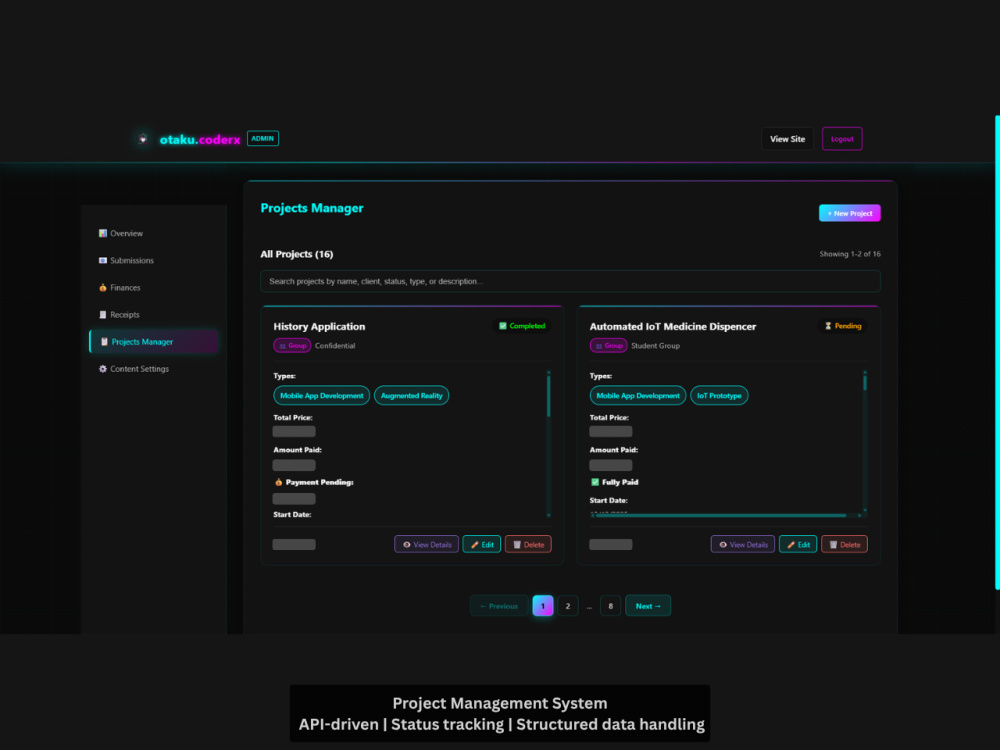This screenshot has height=750, width=1000.
Task: Click the Augmented Reality type tag
Action: click(x=411, y=395)
